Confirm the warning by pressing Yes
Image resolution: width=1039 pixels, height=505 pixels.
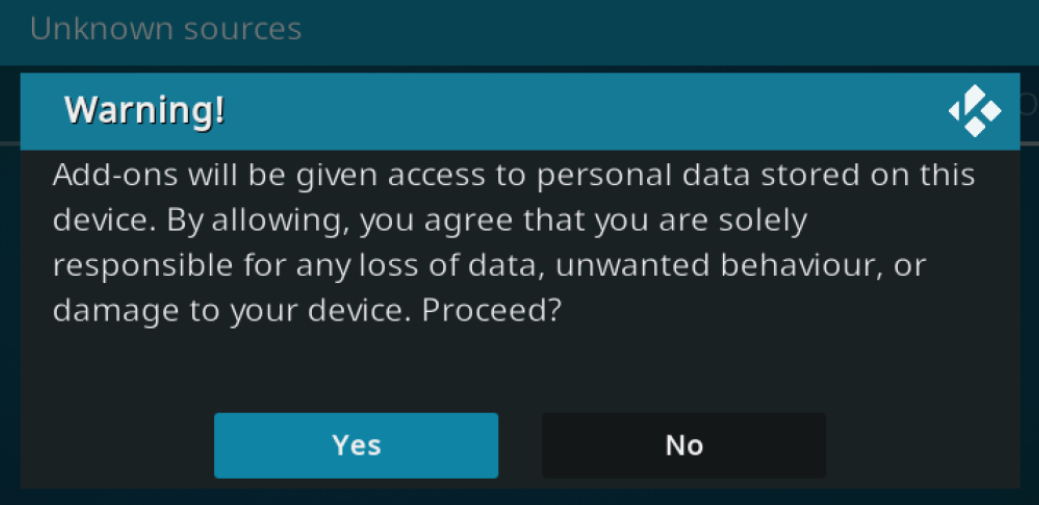tap(356, 445)
